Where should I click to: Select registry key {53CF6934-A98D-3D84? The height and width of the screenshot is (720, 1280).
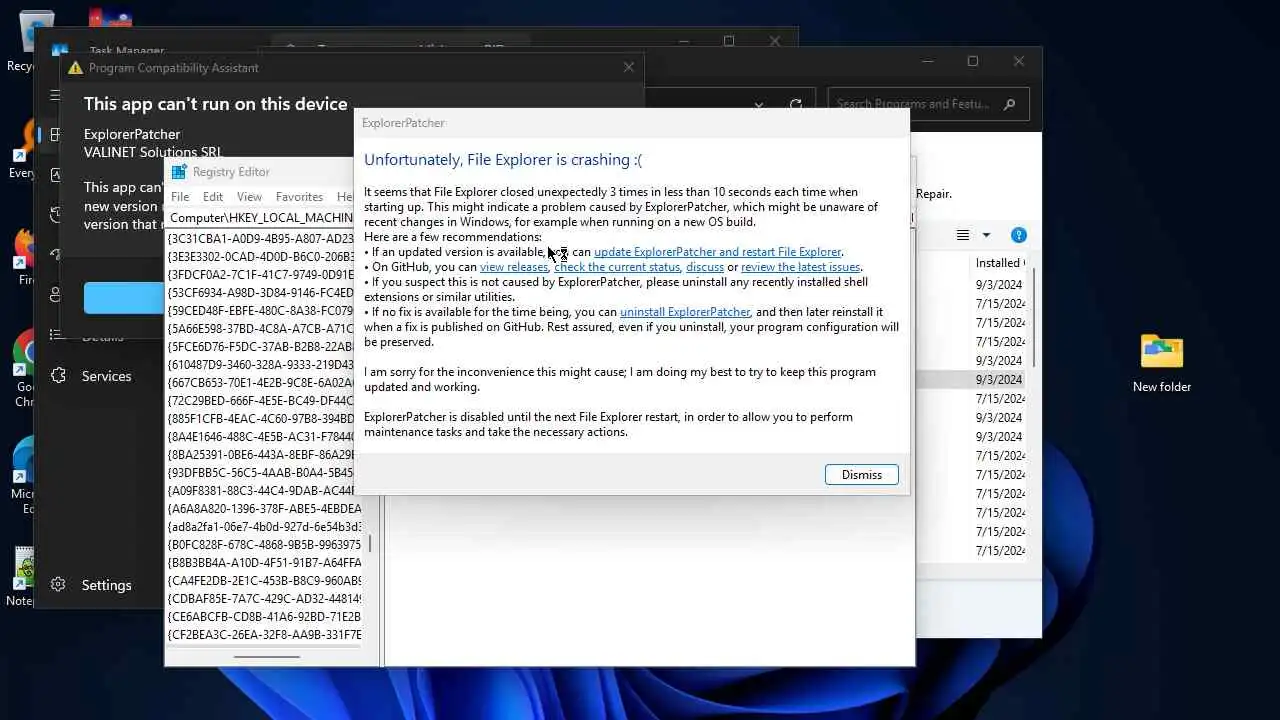click(261, 293)
